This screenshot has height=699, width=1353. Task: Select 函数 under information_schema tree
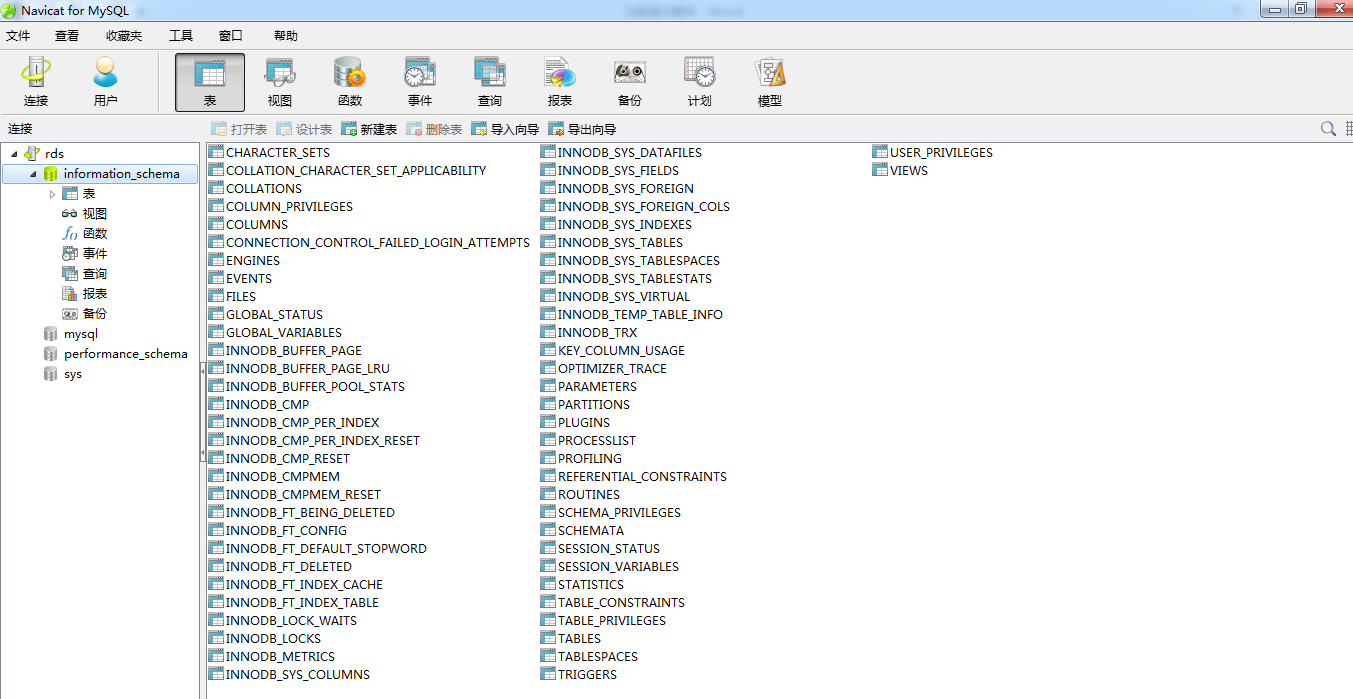tap(95, 234)
